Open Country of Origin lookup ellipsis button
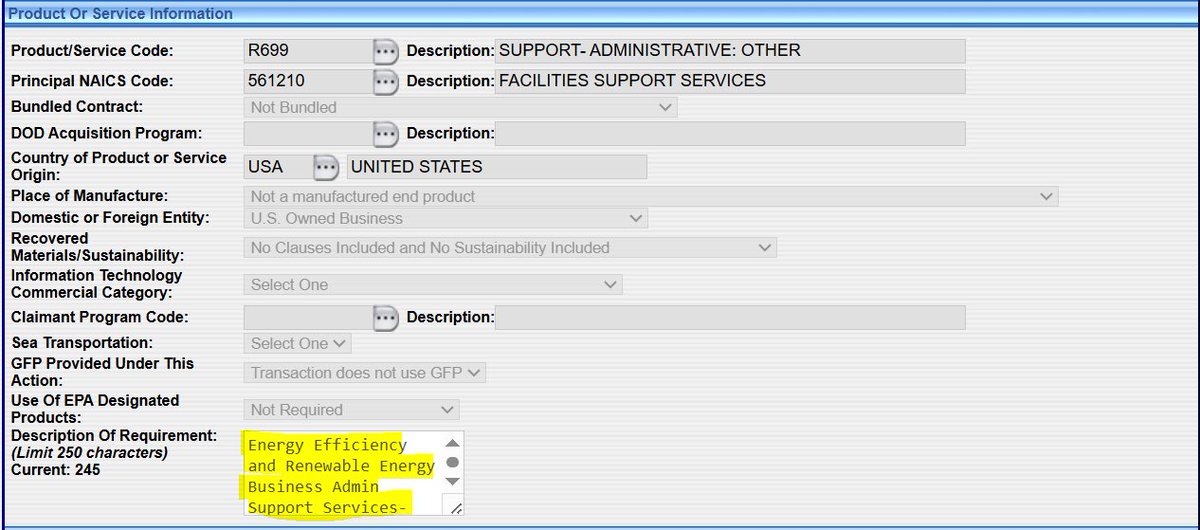1200x530 pixels. [327, 167]
